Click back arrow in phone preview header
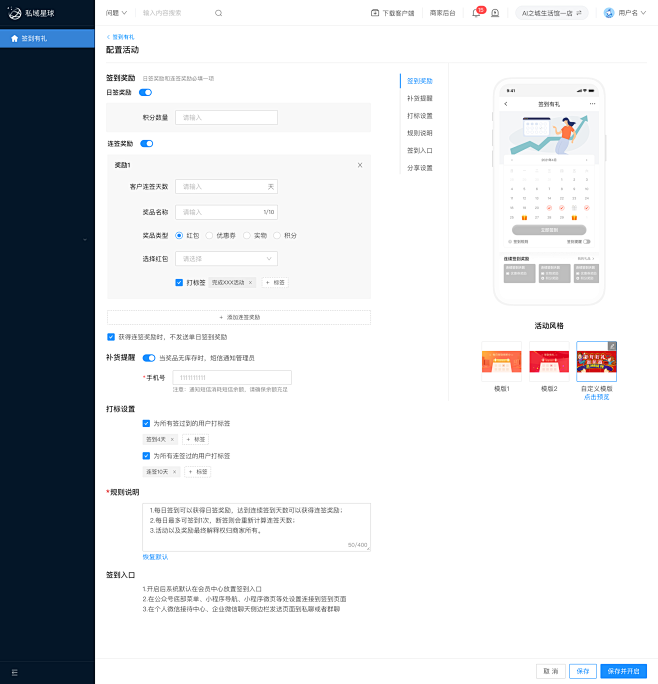The height and width of the screenshot is (684, 658). tap(506, 104)
